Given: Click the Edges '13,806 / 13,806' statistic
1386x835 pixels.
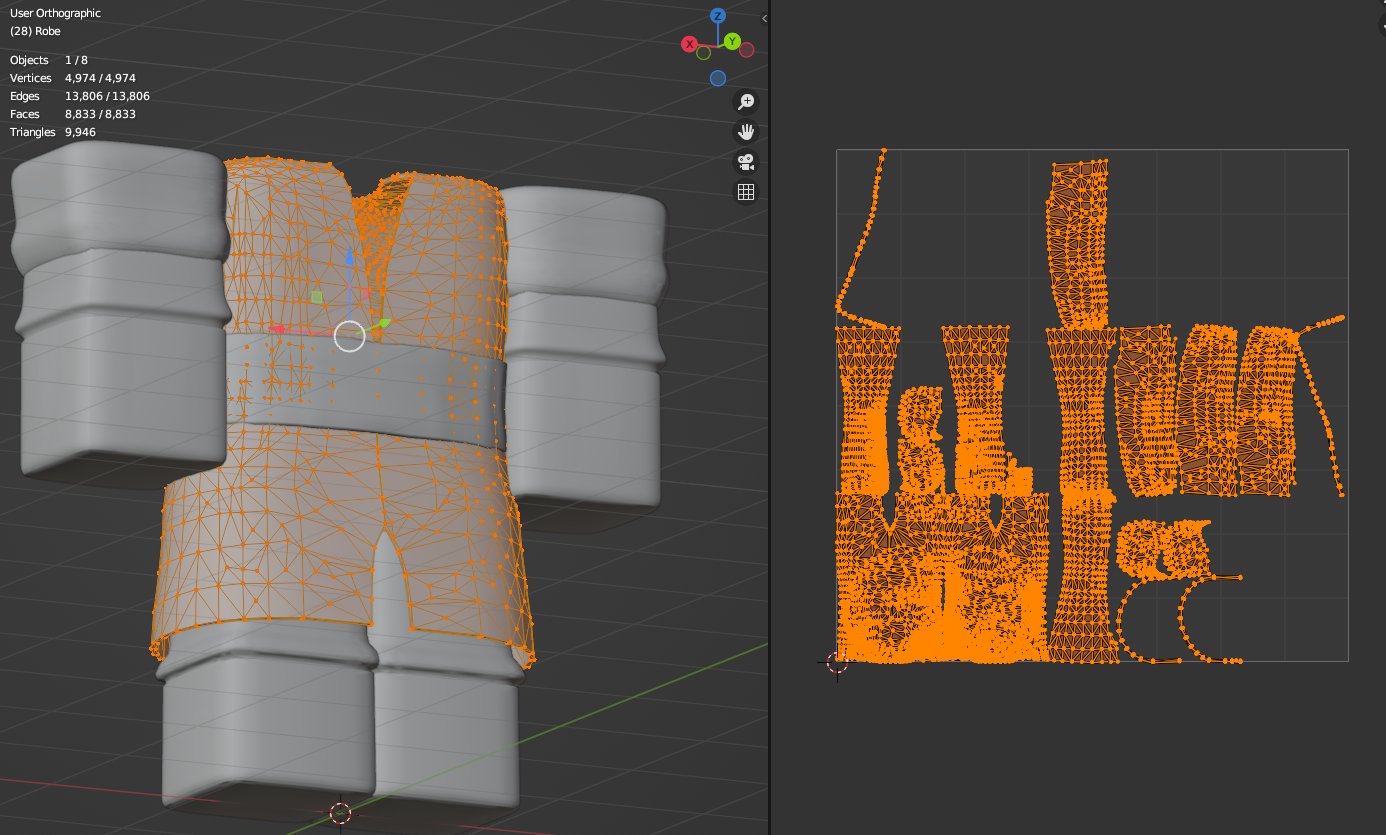Looking at the screenshot, I should (x=107, y=96).
